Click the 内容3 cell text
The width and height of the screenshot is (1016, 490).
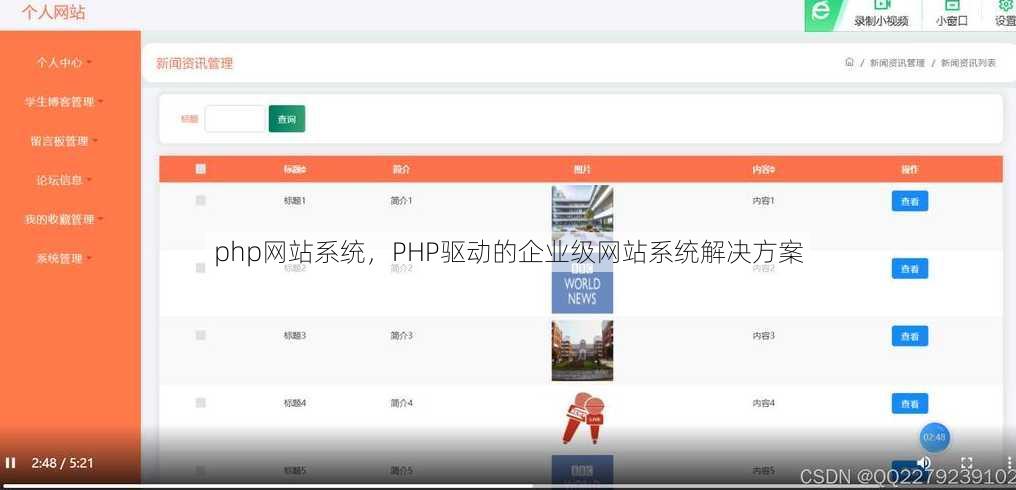(x=763, y=336)
